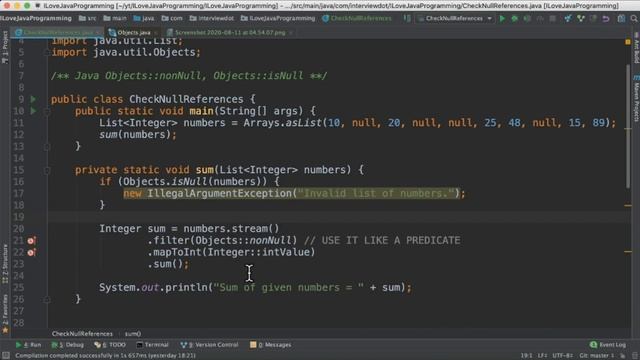Build the project with the toolbar build icon
This screenshot has width=640, height=360.
click(x=407, y=18)
